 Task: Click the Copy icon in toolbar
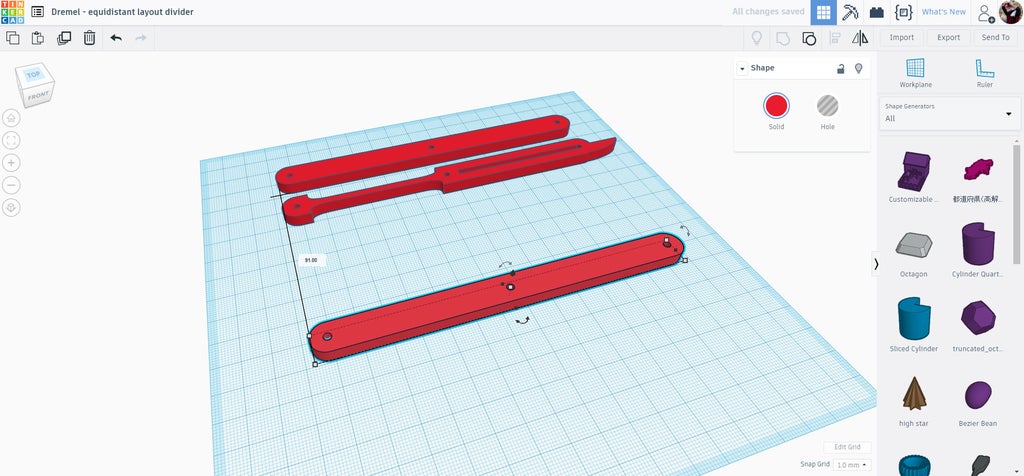coord(12,38)
